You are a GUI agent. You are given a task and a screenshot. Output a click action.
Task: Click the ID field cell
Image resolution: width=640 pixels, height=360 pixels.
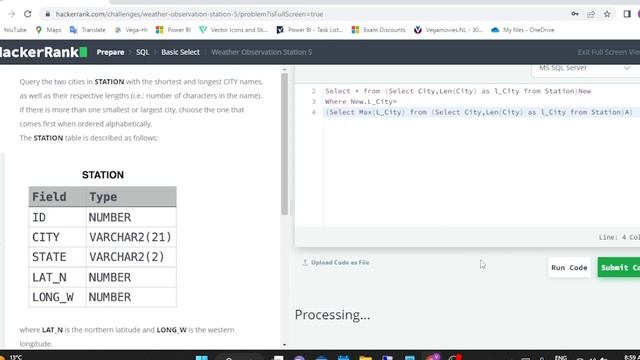(x=57, y=217)
